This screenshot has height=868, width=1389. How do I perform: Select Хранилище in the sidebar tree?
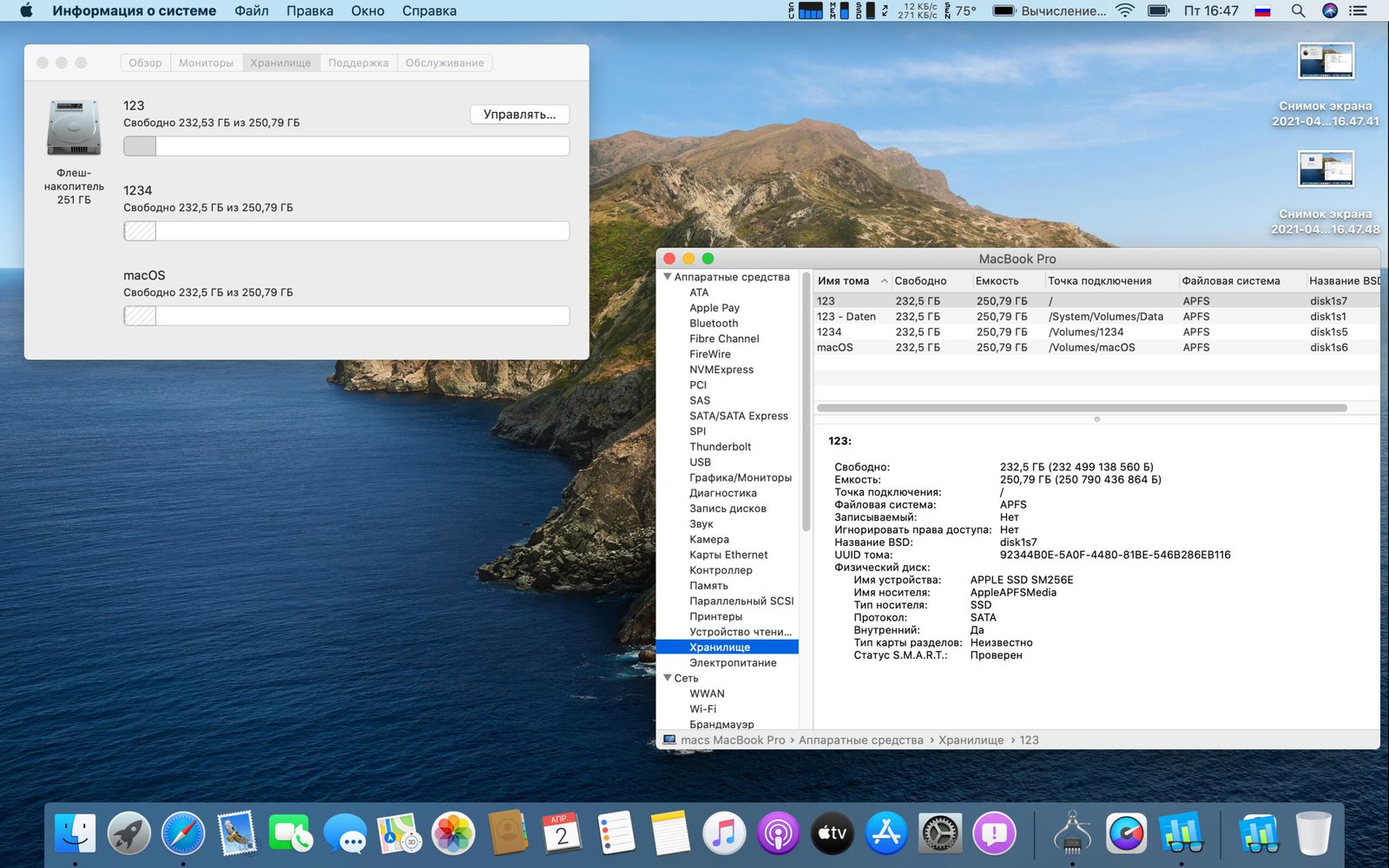[727, 648]
